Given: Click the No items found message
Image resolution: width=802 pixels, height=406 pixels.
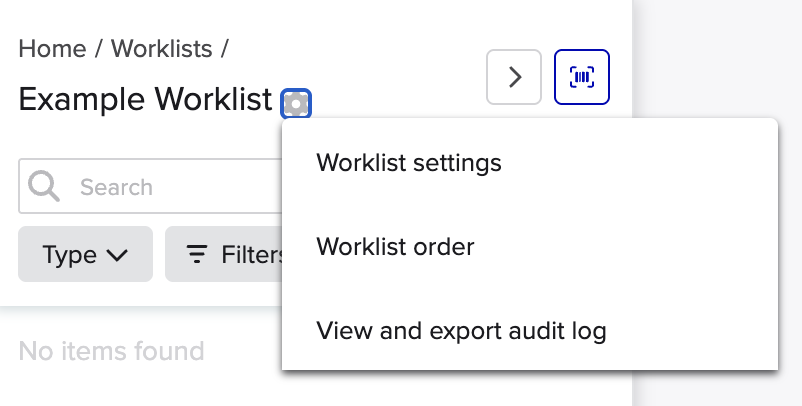Looking at the screenshot, I should (x=111, y=351).
